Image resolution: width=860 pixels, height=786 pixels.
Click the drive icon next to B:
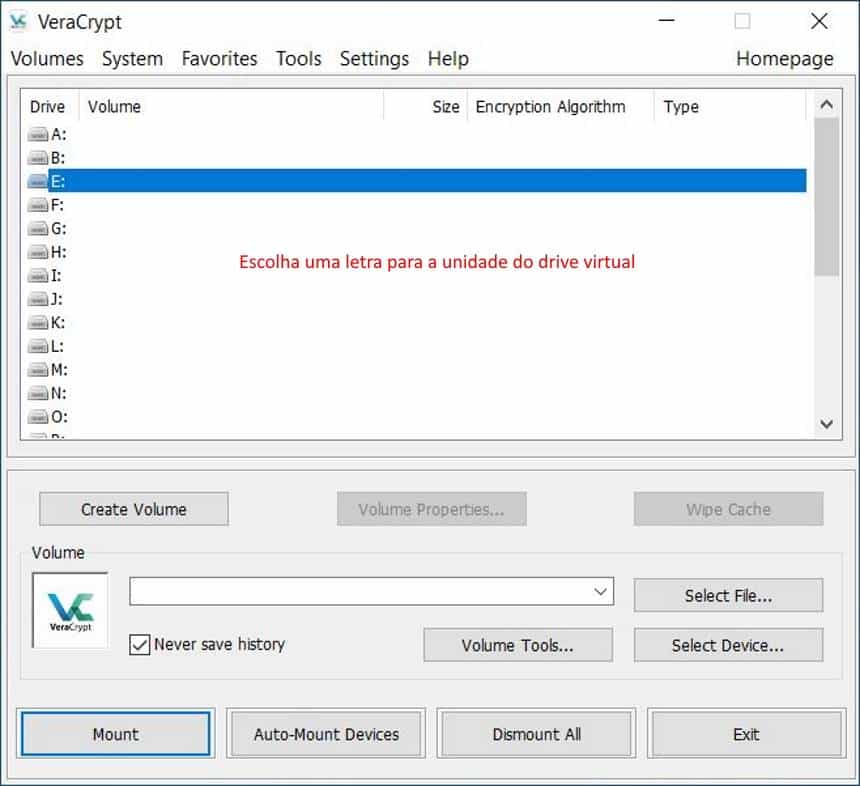(38, 158)
